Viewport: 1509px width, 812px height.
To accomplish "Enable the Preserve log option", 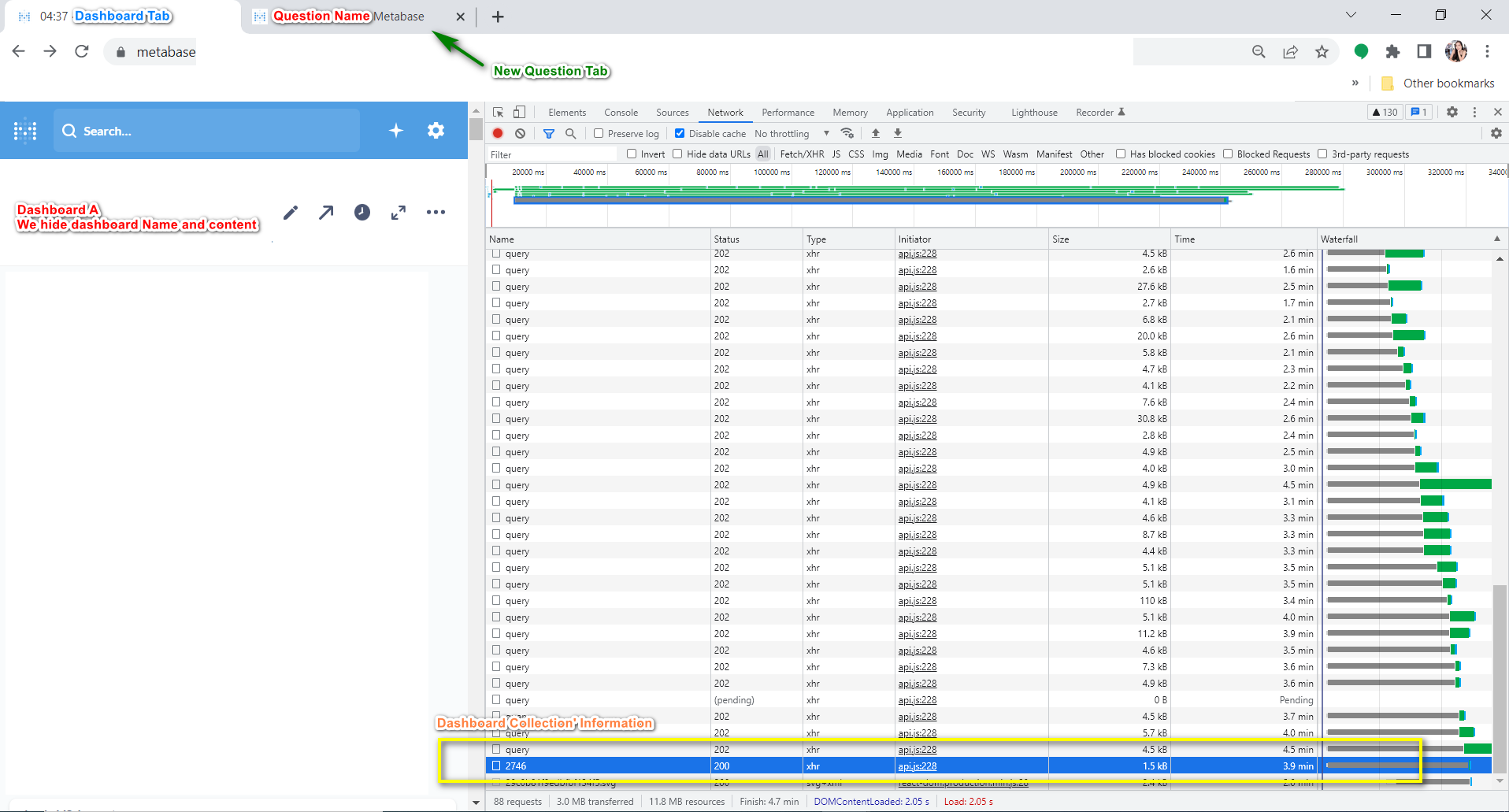I will (x=599, y=133).
